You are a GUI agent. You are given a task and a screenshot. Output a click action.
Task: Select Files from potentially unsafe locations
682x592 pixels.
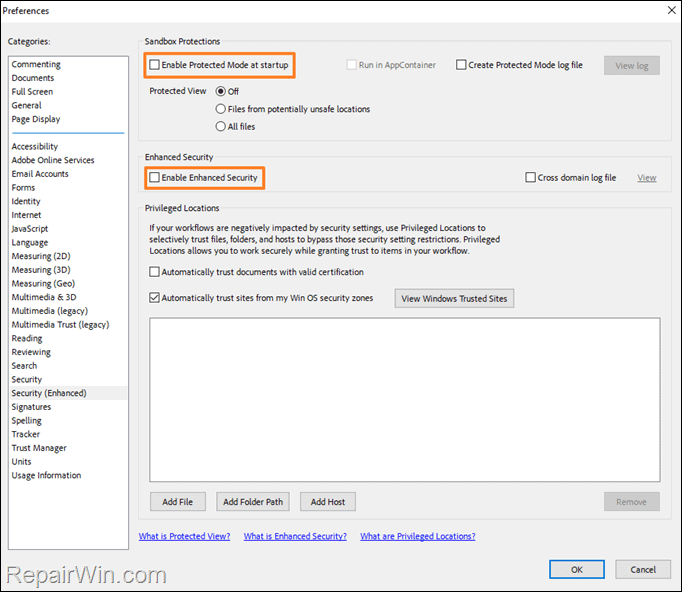point(221,109)
